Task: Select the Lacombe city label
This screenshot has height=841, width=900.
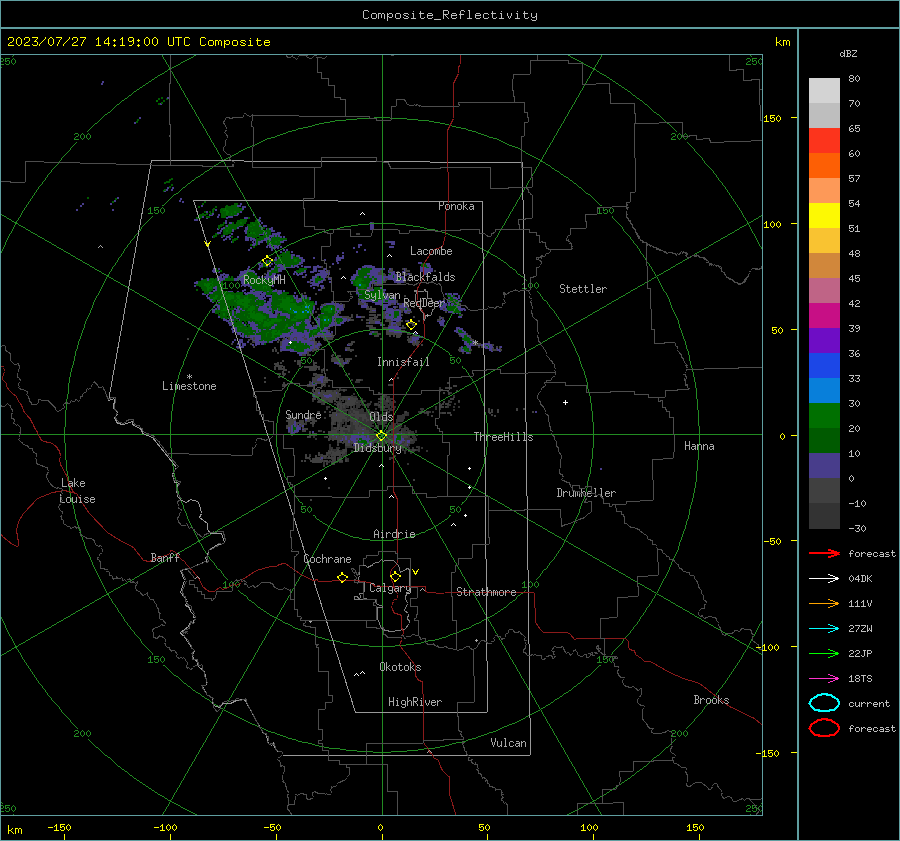Action: click(x=431, y=251)
